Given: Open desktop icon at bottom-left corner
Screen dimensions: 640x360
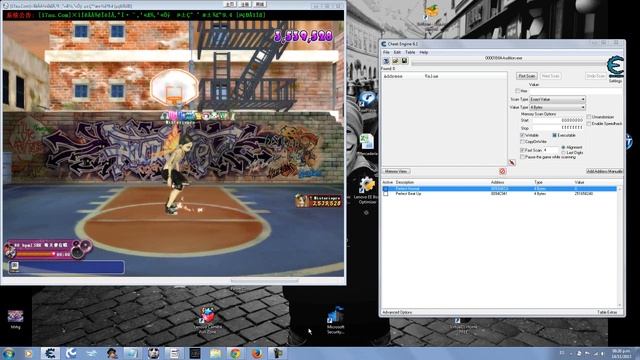Looking at the screenshot, I should (16, 319).
